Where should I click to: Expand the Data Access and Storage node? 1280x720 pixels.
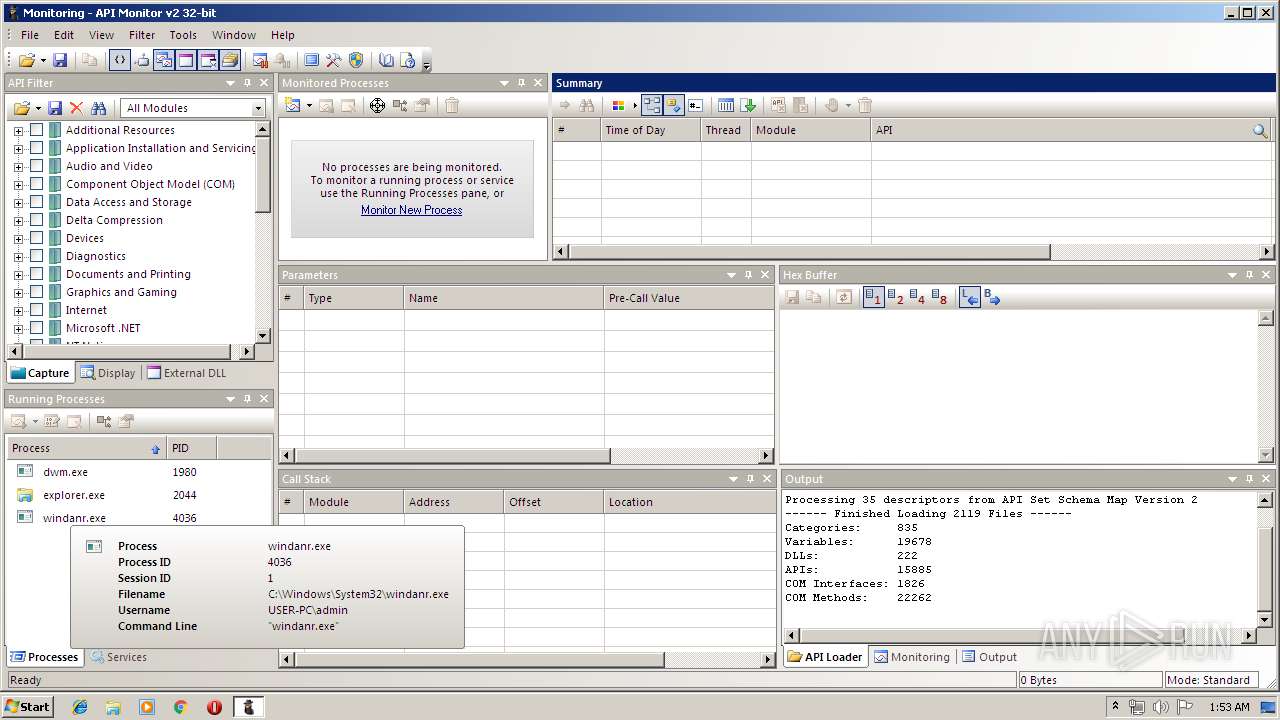(x=18, y=203)
